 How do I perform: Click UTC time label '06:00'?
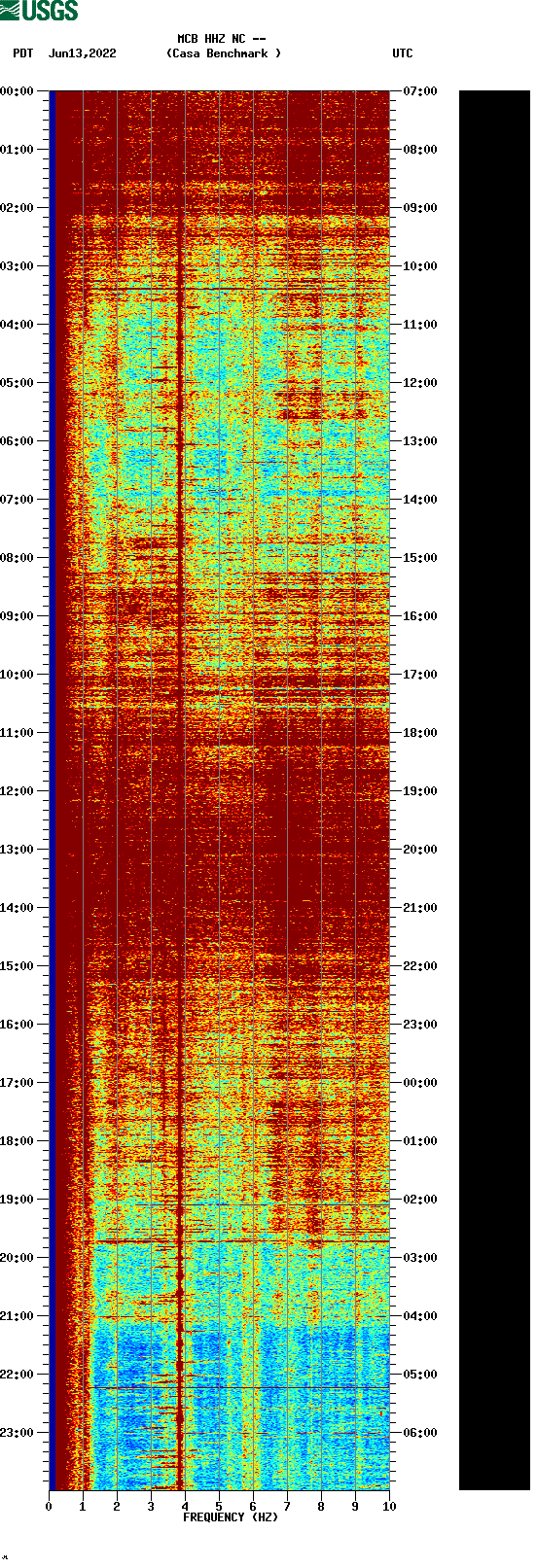tap(420, 1433)
